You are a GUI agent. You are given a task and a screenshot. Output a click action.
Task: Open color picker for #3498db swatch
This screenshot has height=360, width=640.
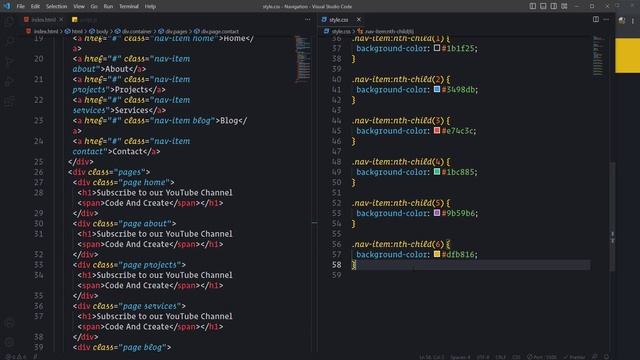[x=437, y=89]
